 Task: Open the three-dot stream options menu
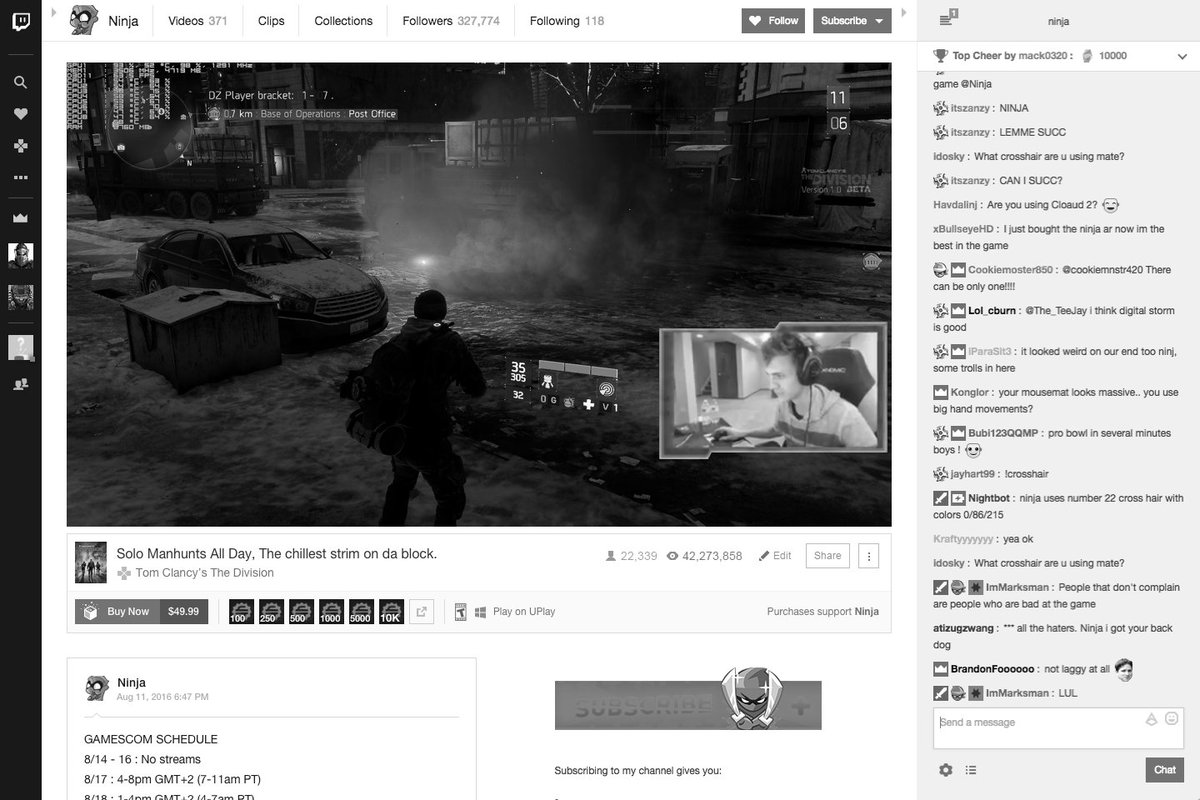pos(868,556)
